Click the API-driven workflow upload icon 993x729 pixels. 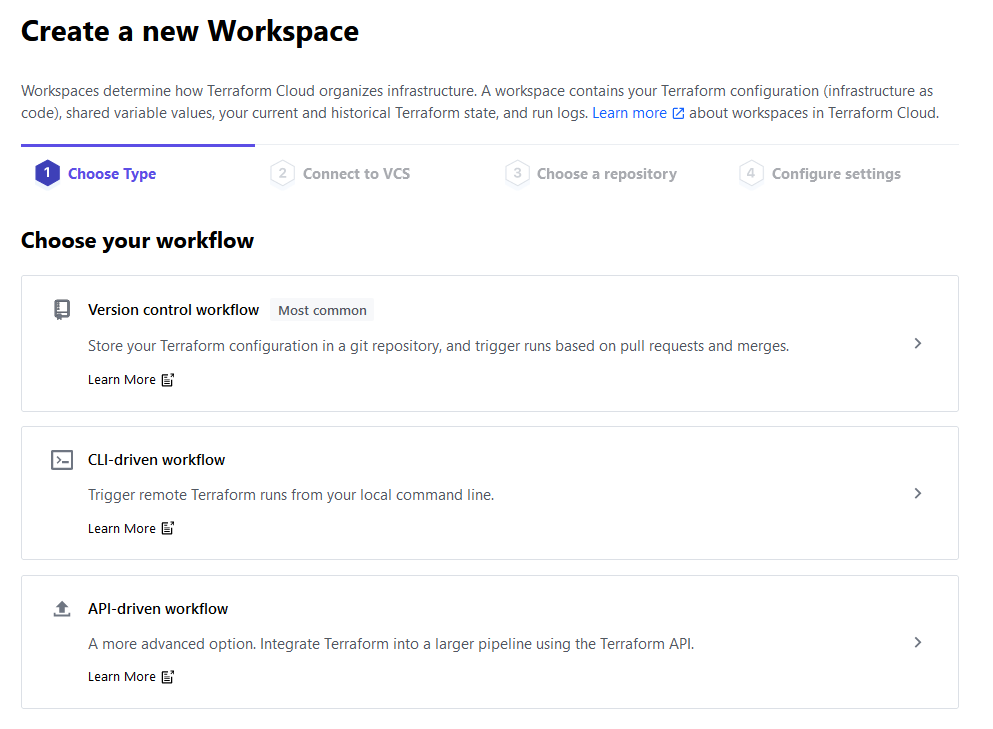pyautogui.click(x=62, y=609)
